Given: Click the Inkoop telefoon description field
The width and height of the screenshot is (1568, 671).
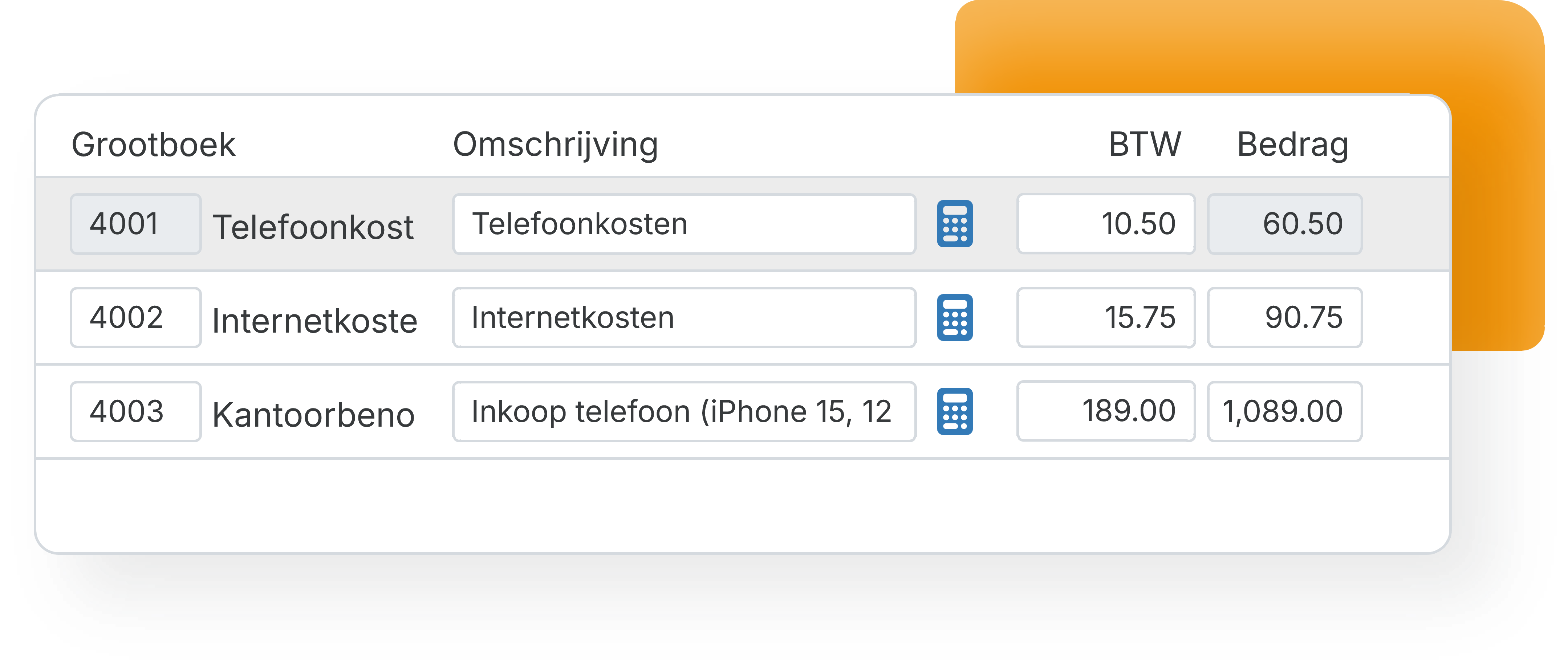Looking at the screenshot, I should click(683, 411).
